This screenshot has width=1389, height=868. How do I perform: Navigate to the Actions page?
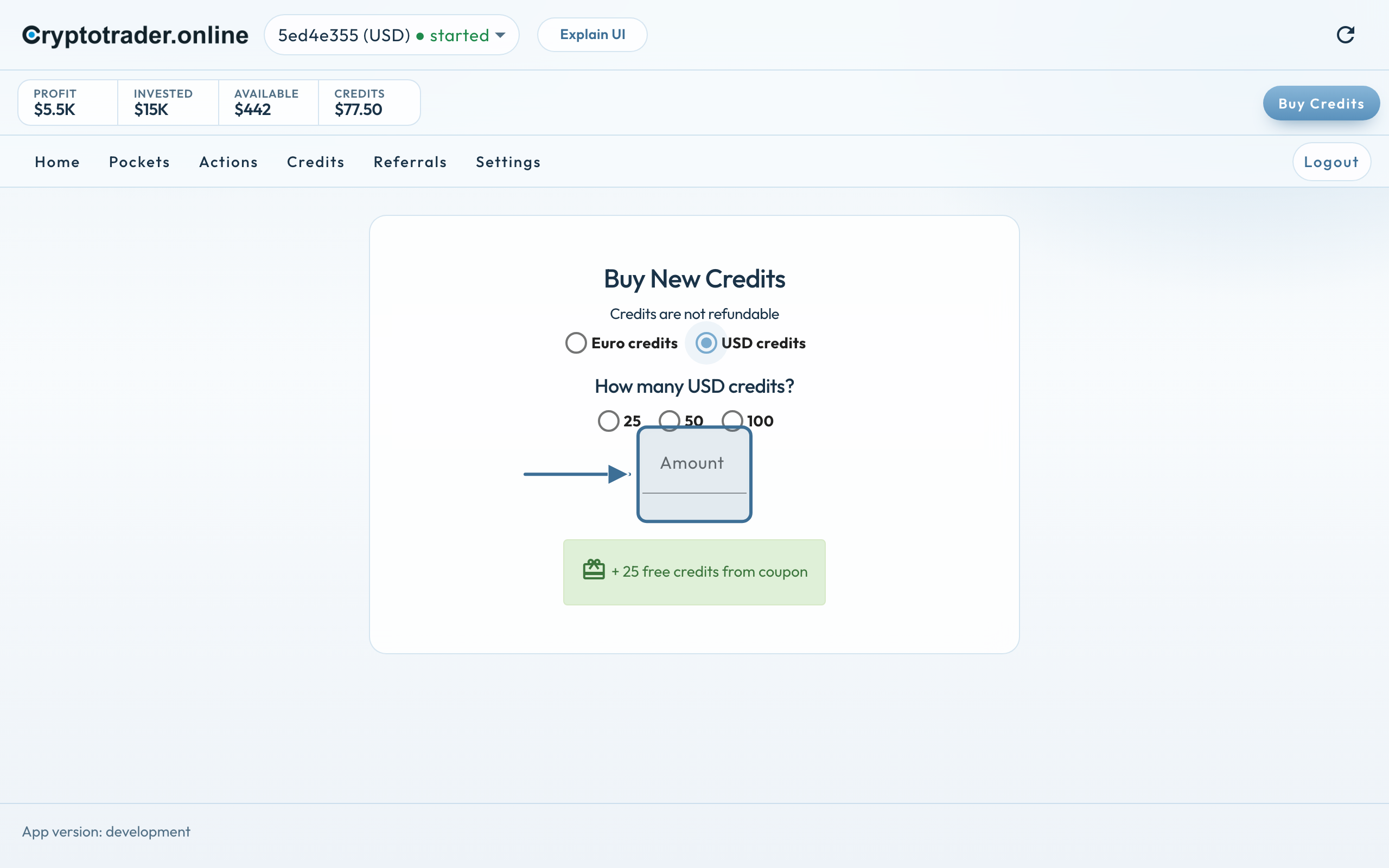(x=228, y=162)
